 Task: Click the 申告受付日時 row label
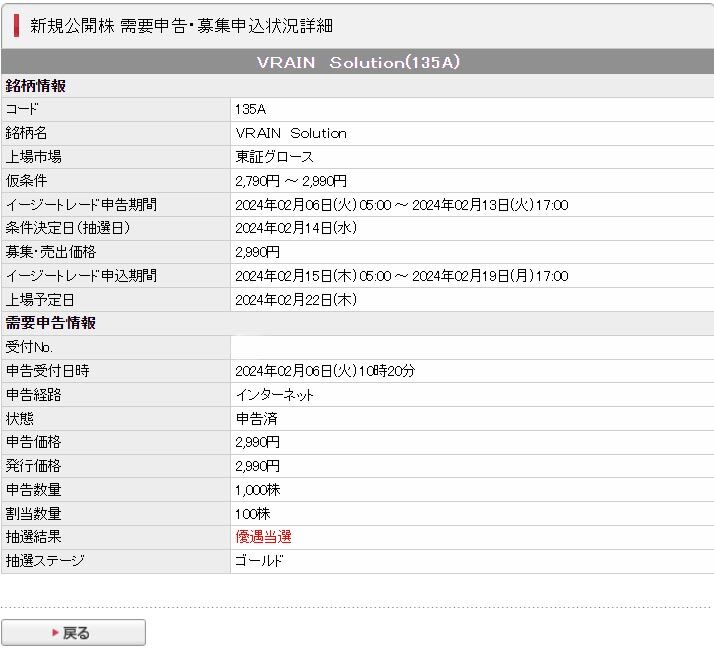pos(47,371)
